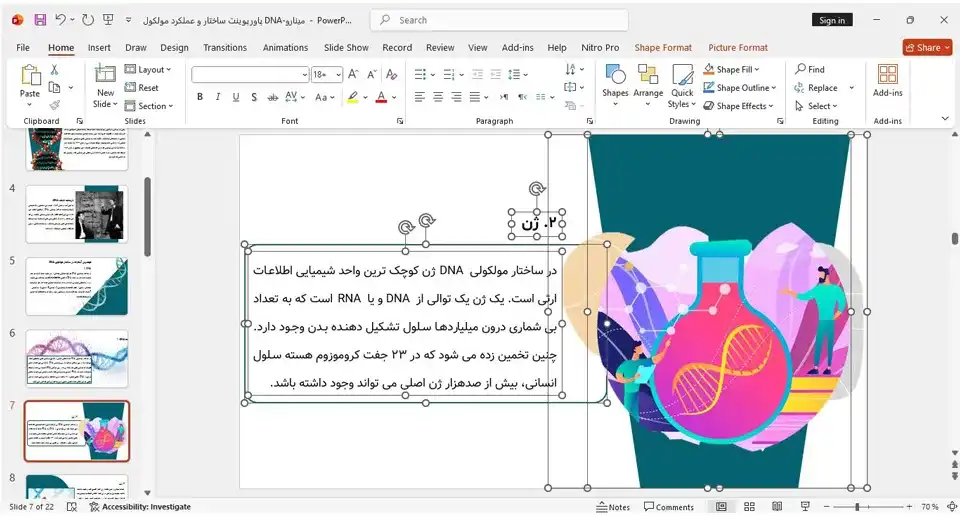The height and width of the screenshot is (516, 960).
Task: Select Normal view in status bar
Action: pyautogui.click(x=721, y=507)
